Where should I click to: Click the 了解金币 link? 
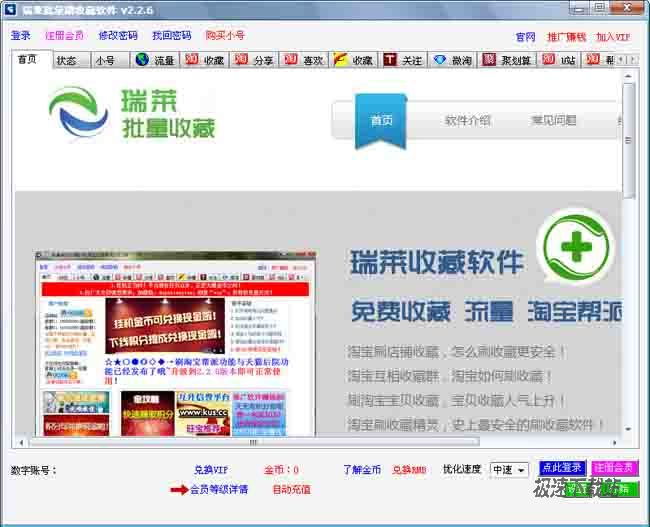click(x=362, y=470)
